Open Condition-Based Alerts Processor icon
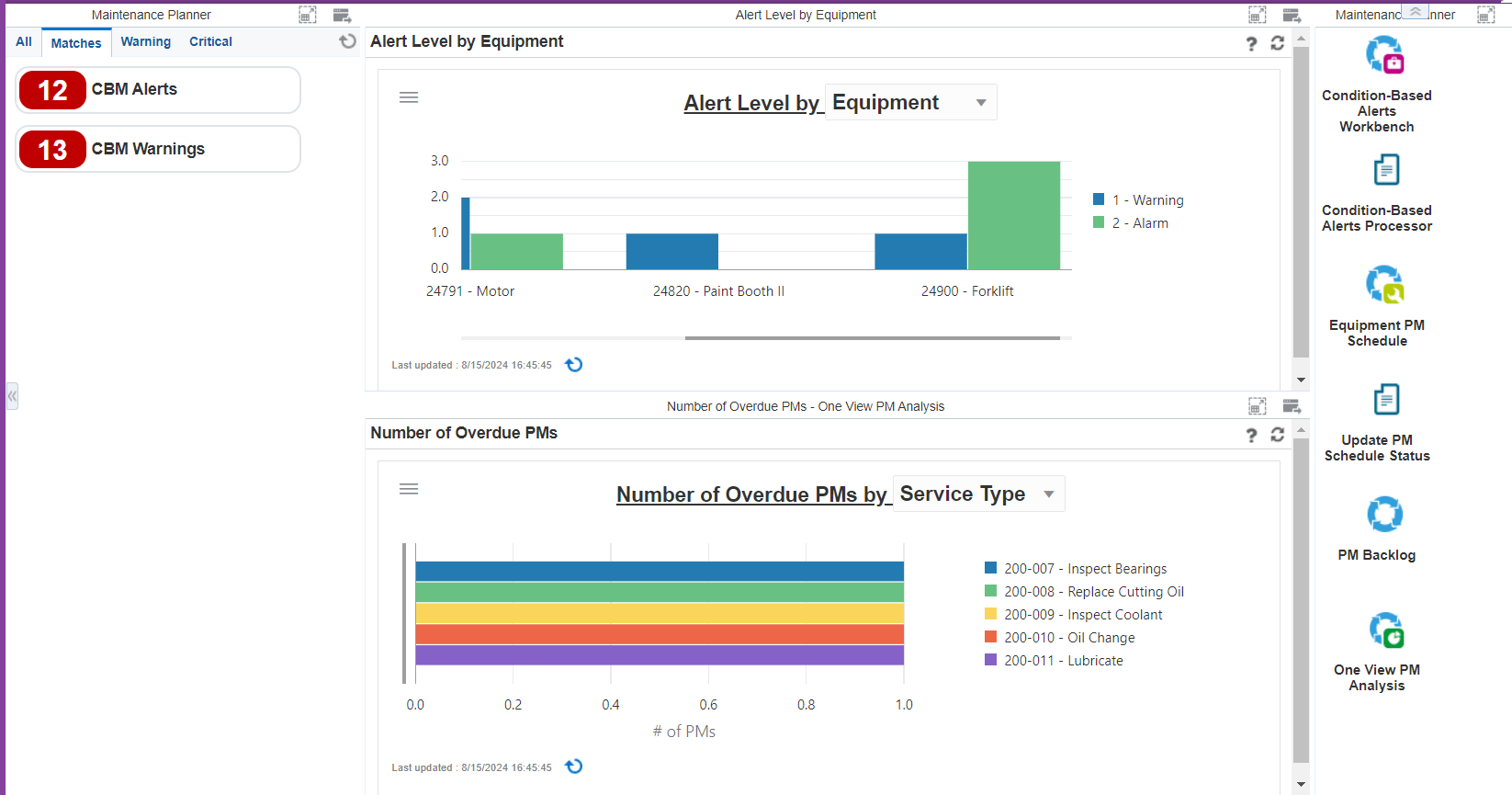1512x795 pixels. 1385,171
